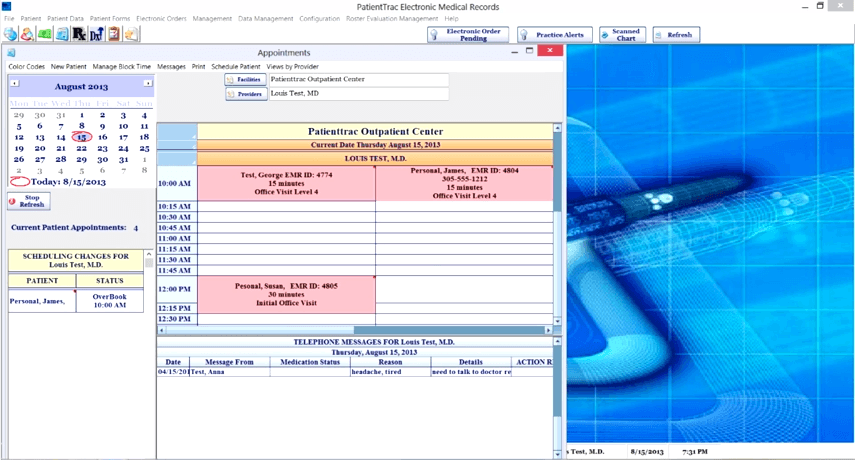856x460 pixels.
Task: Select George Test 10:00 AM appointment
Action: point(286,183)
